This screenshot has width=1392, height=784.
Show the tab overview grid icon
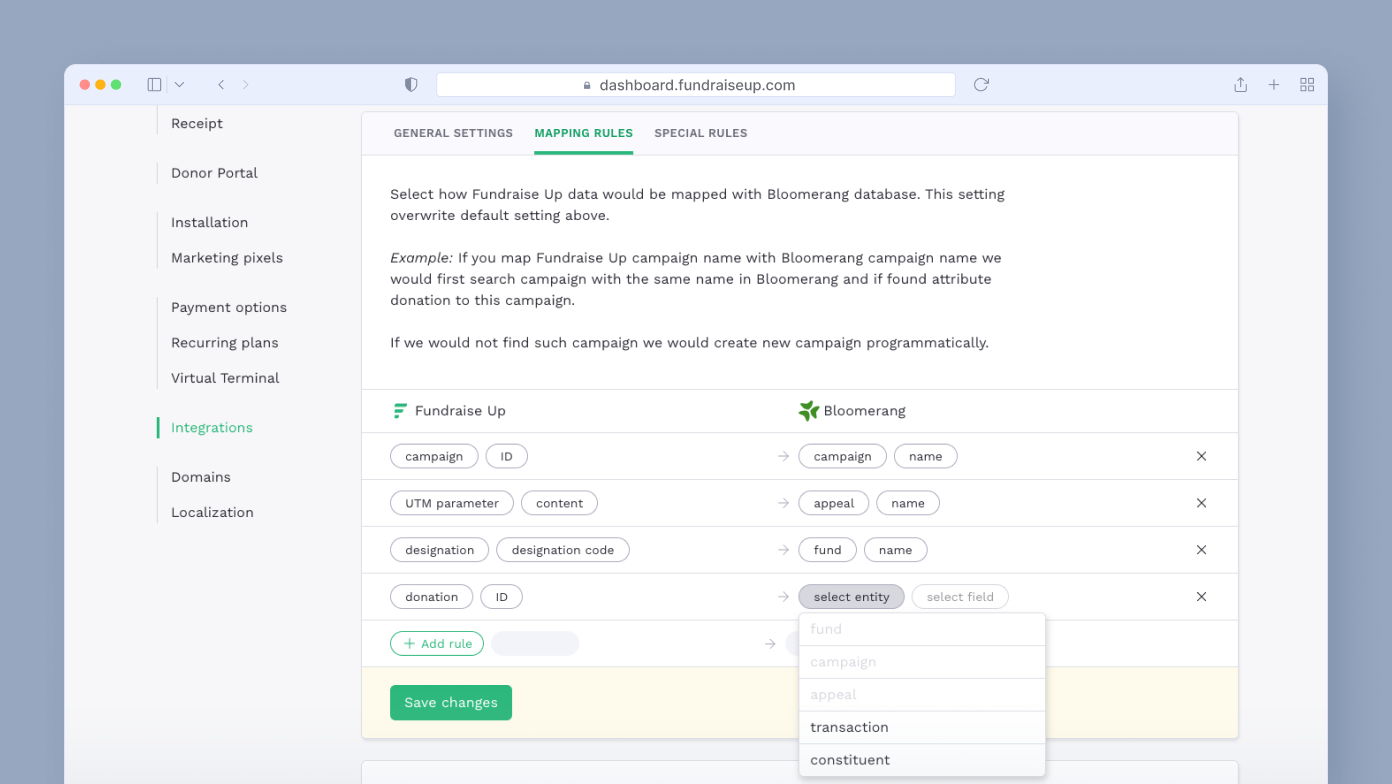(1307, 85)
